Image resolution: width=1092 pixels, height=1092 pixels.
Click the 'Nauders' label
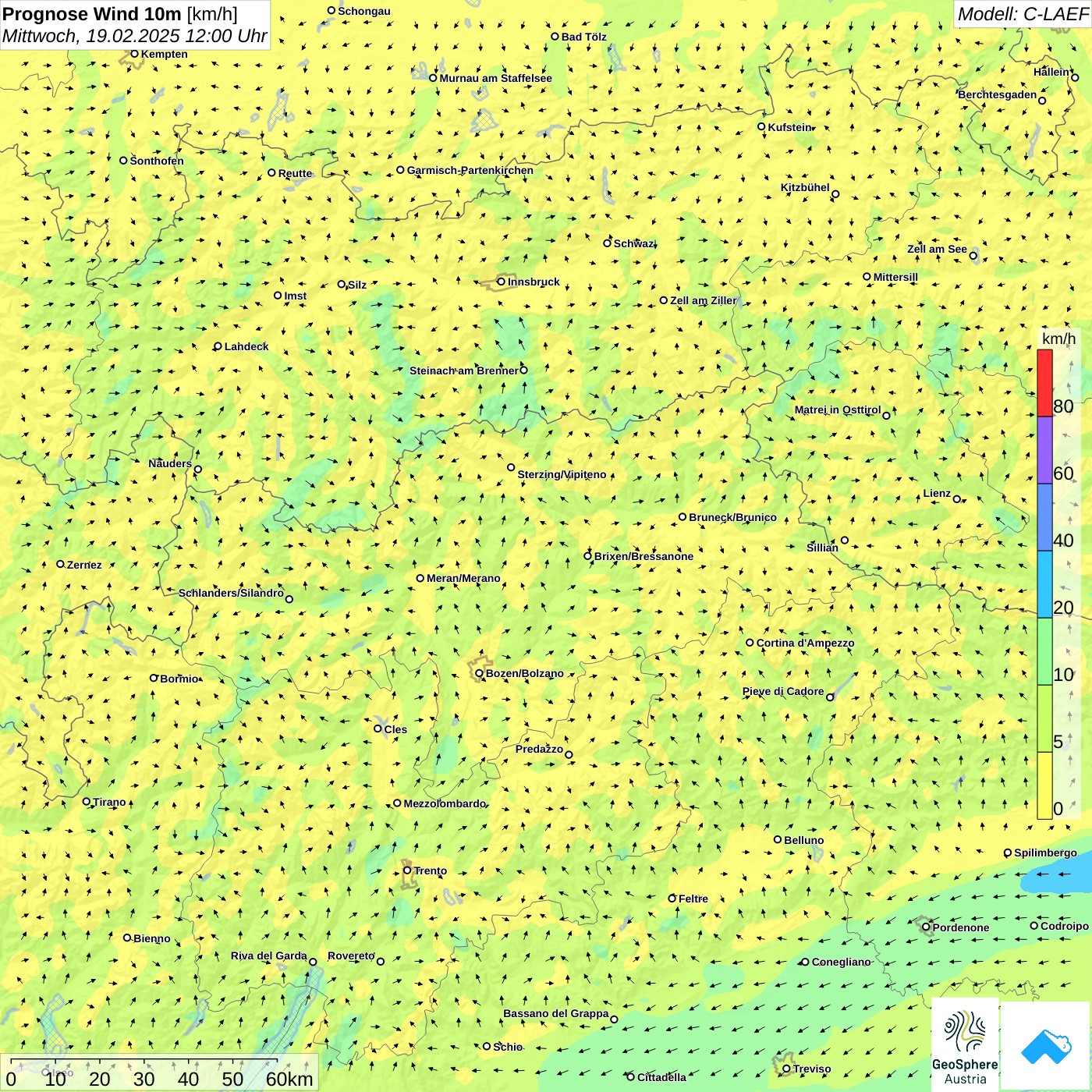tap(170, 463)
